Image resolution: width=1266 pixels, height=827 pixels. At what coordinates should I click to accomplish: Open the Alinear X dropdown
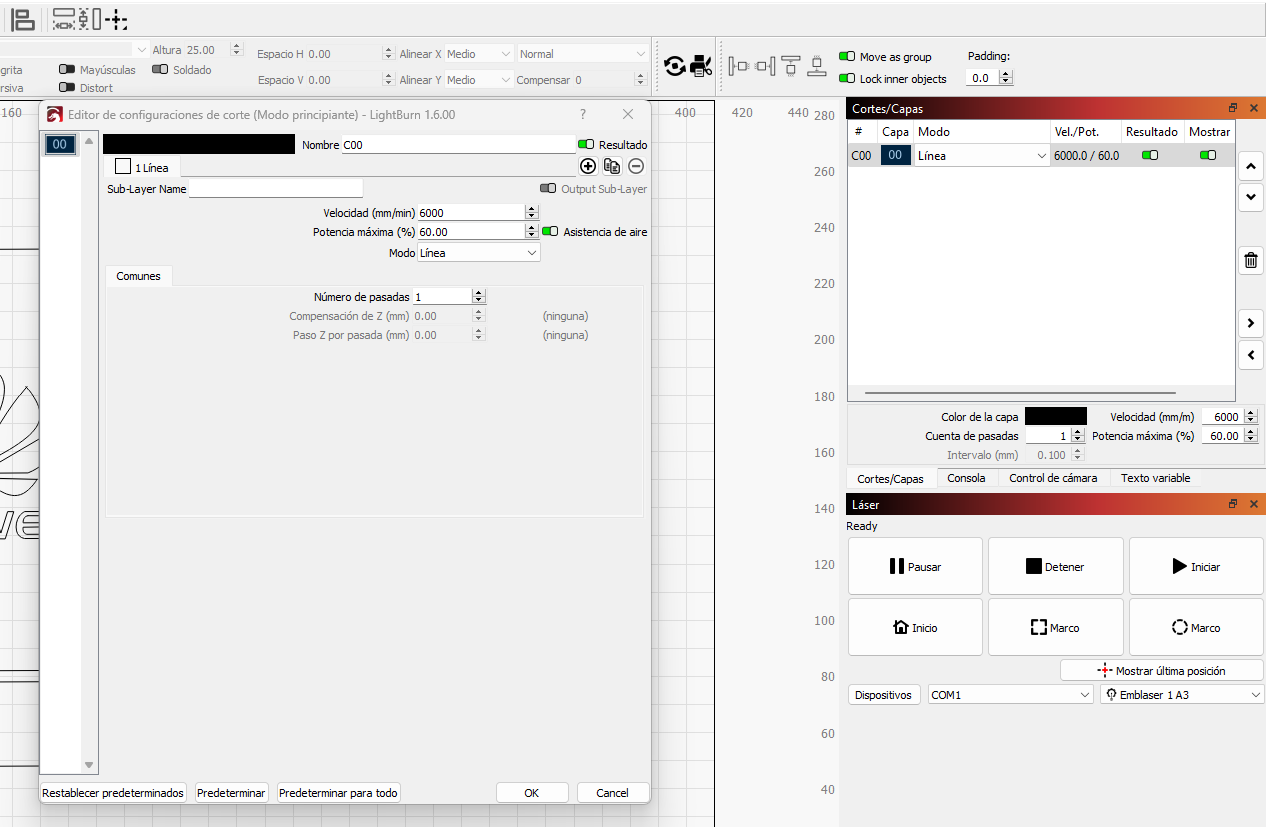pos(478,54)
